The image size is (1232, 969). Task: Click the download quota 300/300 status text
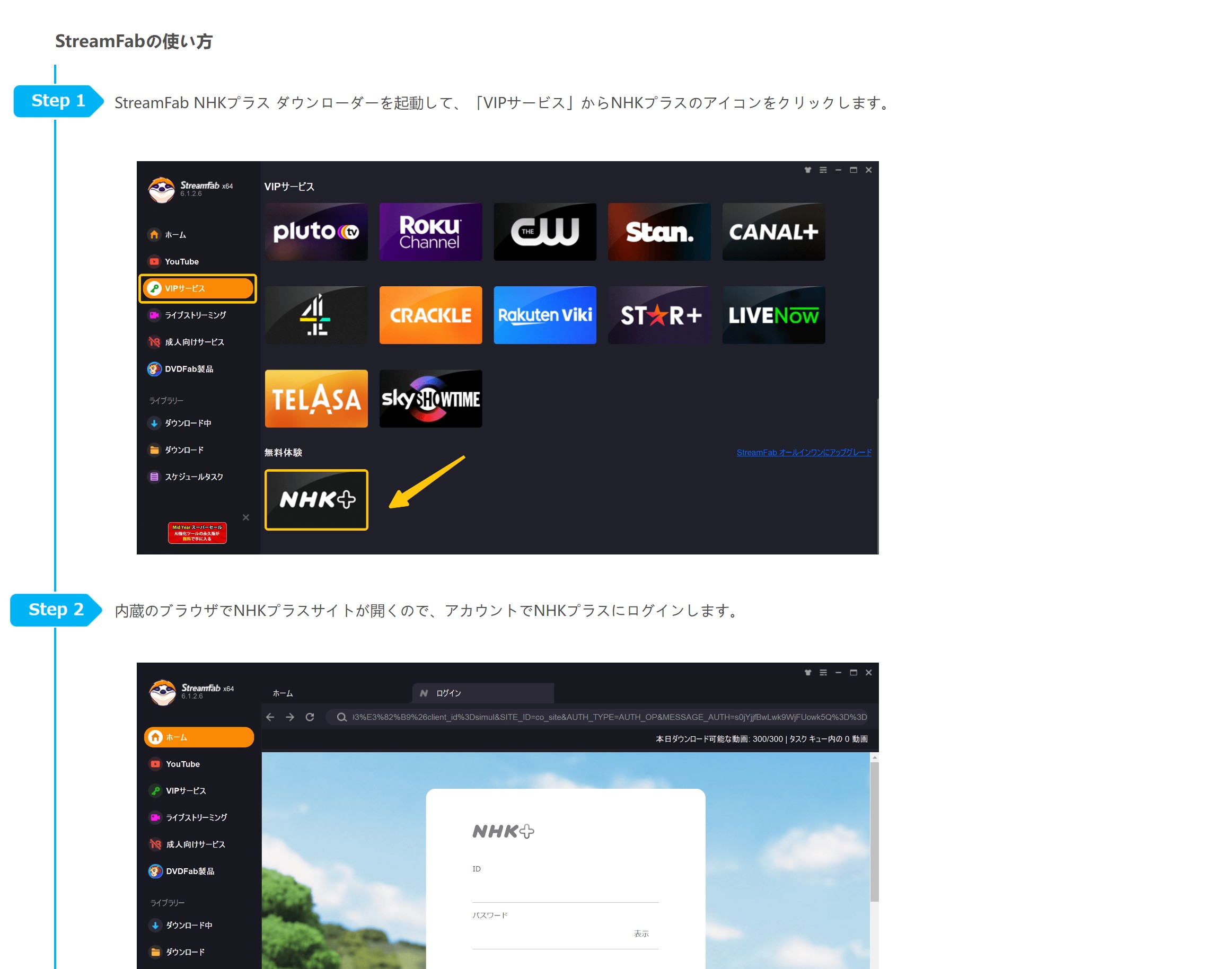click(761, 739)
